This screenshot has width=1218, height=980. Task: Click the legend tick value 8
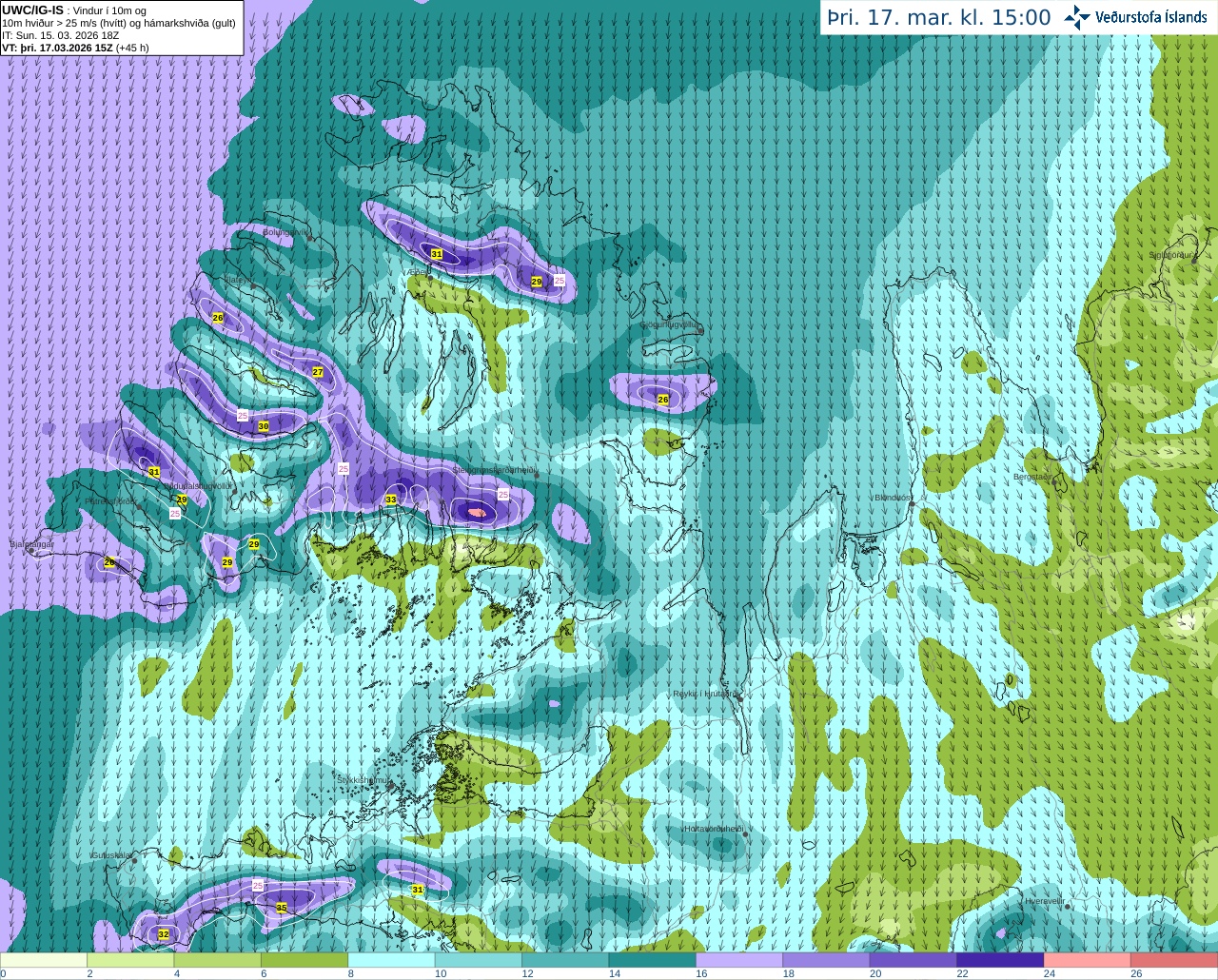[350, 973]
